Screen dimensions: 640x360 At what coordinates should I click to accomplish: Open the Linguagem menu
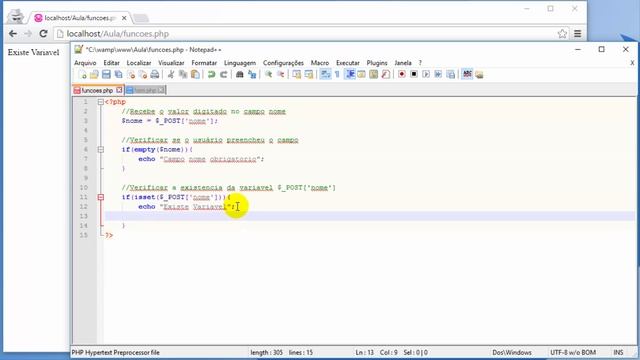(x=240, y=63)
